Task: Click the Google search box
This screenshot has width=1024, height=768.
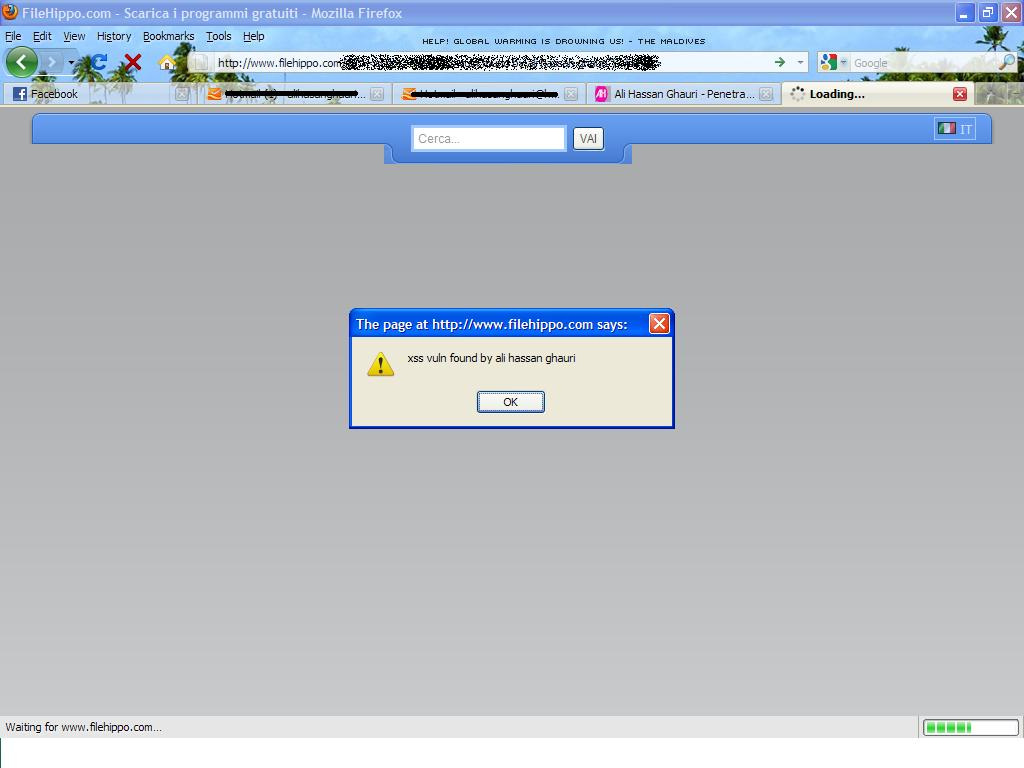Action: point(924,63)
